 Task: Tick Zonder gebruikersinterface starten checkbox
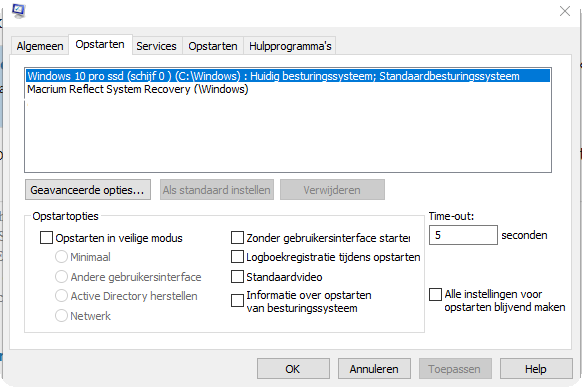pos(237,237)
